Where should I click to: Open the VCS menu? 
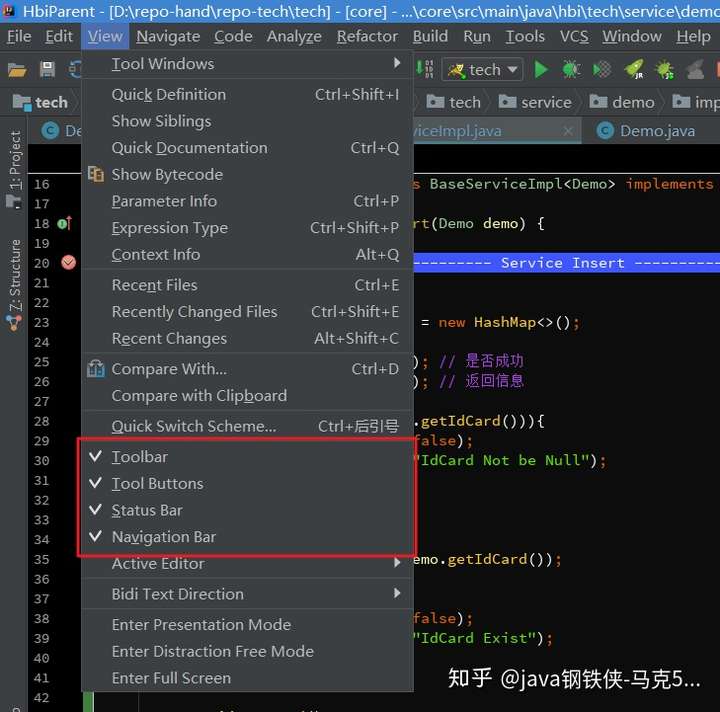(574, 36)
